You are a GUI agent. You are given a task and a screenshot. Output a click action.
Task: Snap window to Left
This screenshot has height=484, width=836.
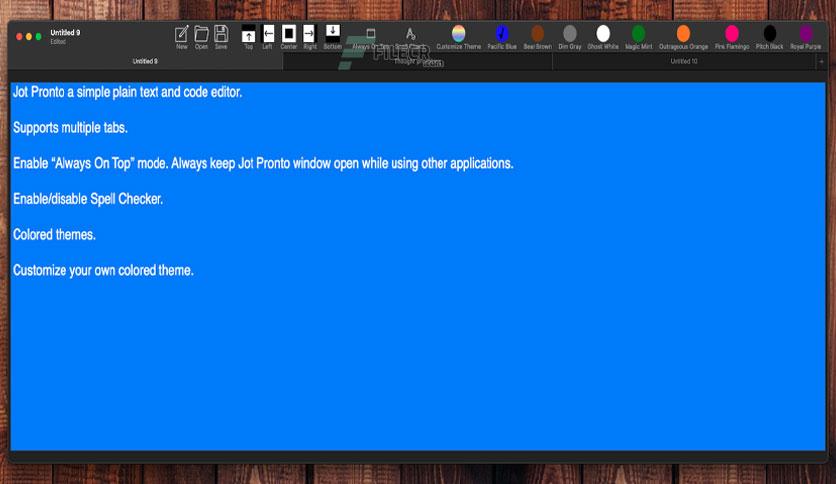(268, 34)
